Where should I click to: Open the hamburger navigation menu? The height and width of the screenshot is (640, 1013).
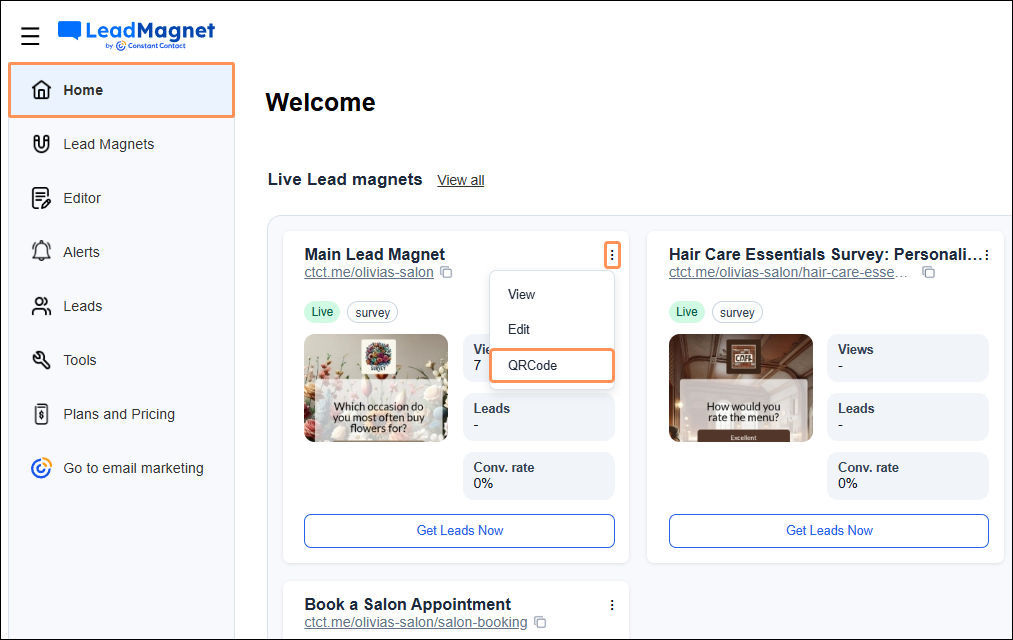[30, 36]
